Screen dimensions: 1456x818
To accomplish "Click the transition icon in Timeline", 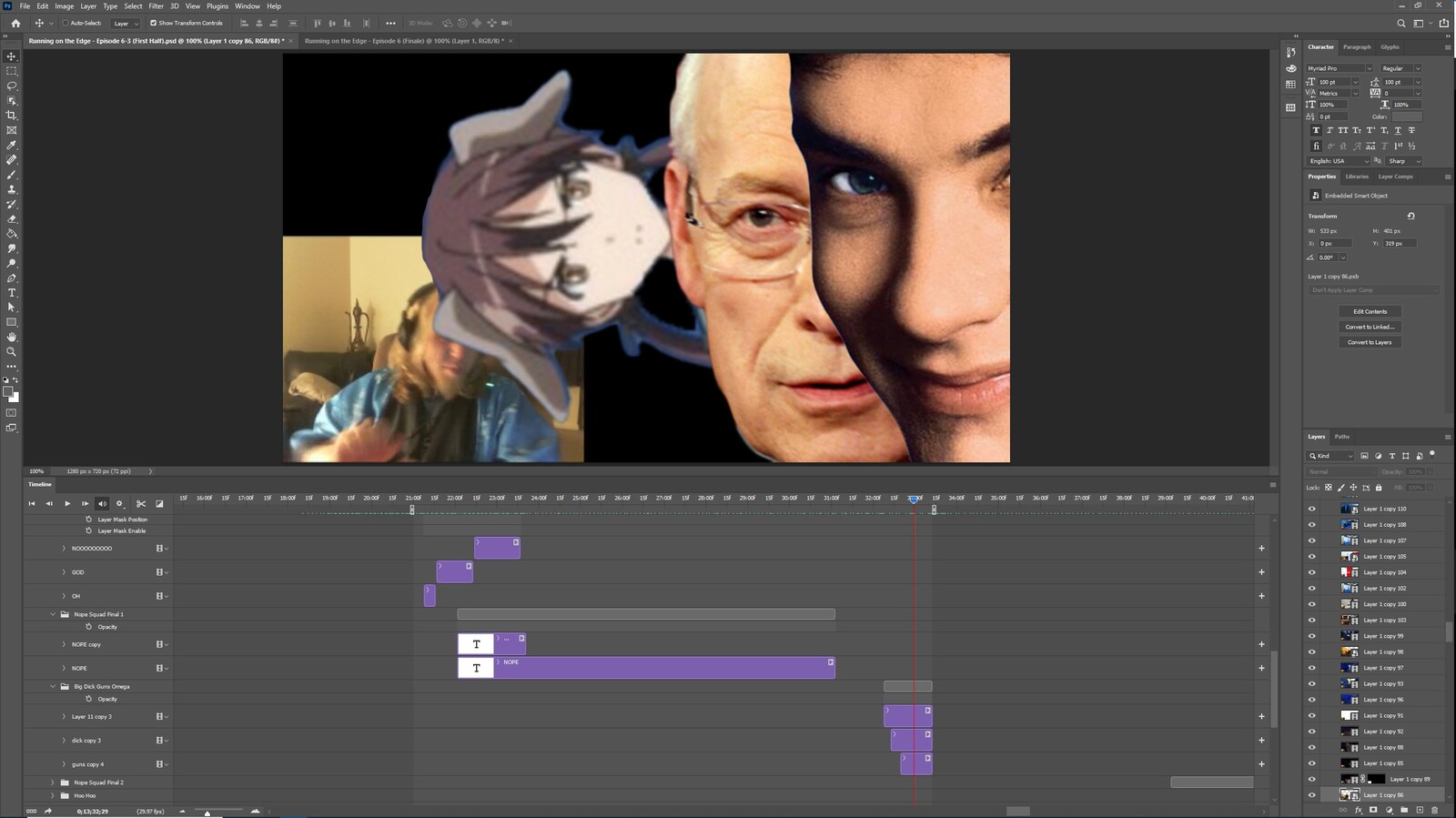I will pos(159,503).
